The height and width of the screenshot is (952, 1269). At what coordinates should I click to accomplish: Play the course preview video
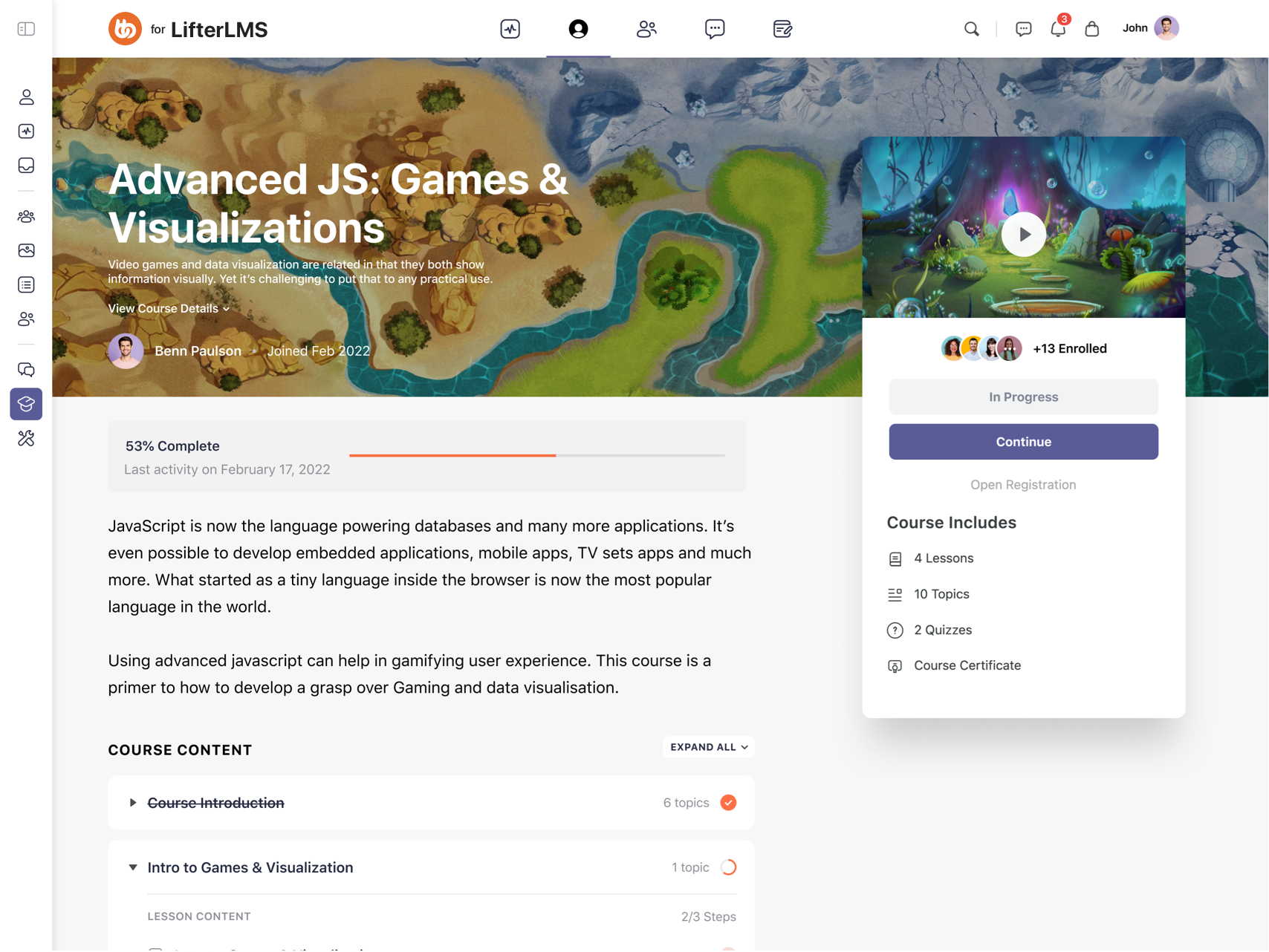(x=1023, y=235)
